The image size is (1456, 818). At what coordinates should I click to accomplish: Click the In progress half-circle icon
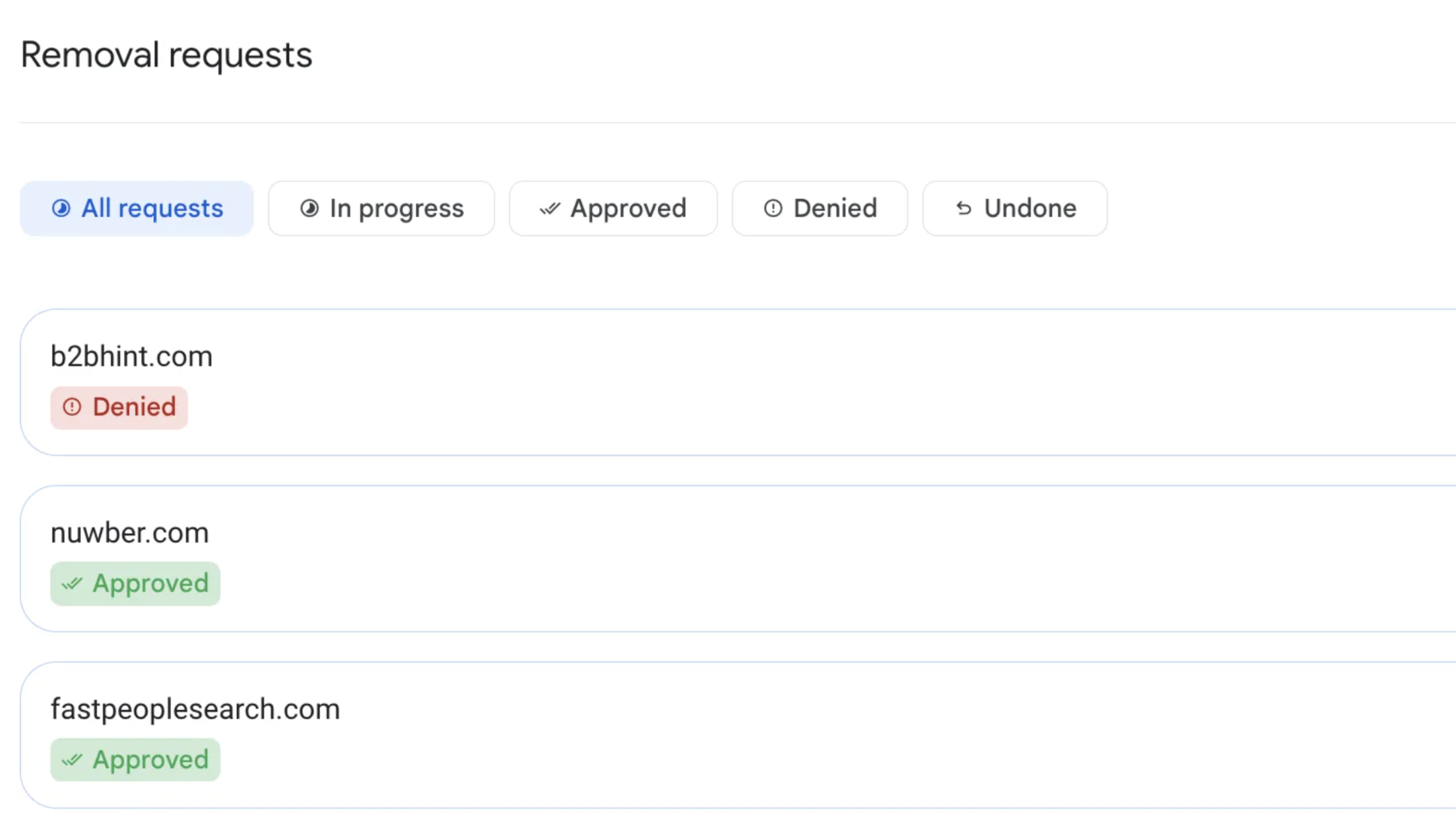point(309,208)
